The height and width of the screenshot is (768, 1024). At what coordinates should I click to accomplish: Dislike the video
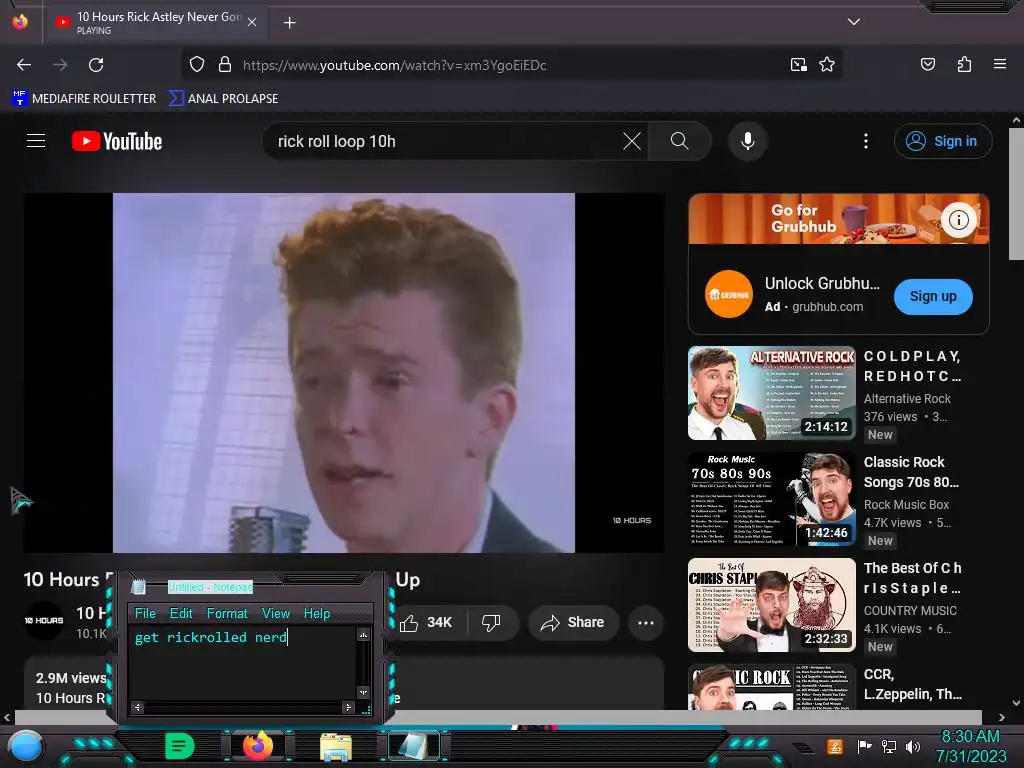(x=491, y=622)
